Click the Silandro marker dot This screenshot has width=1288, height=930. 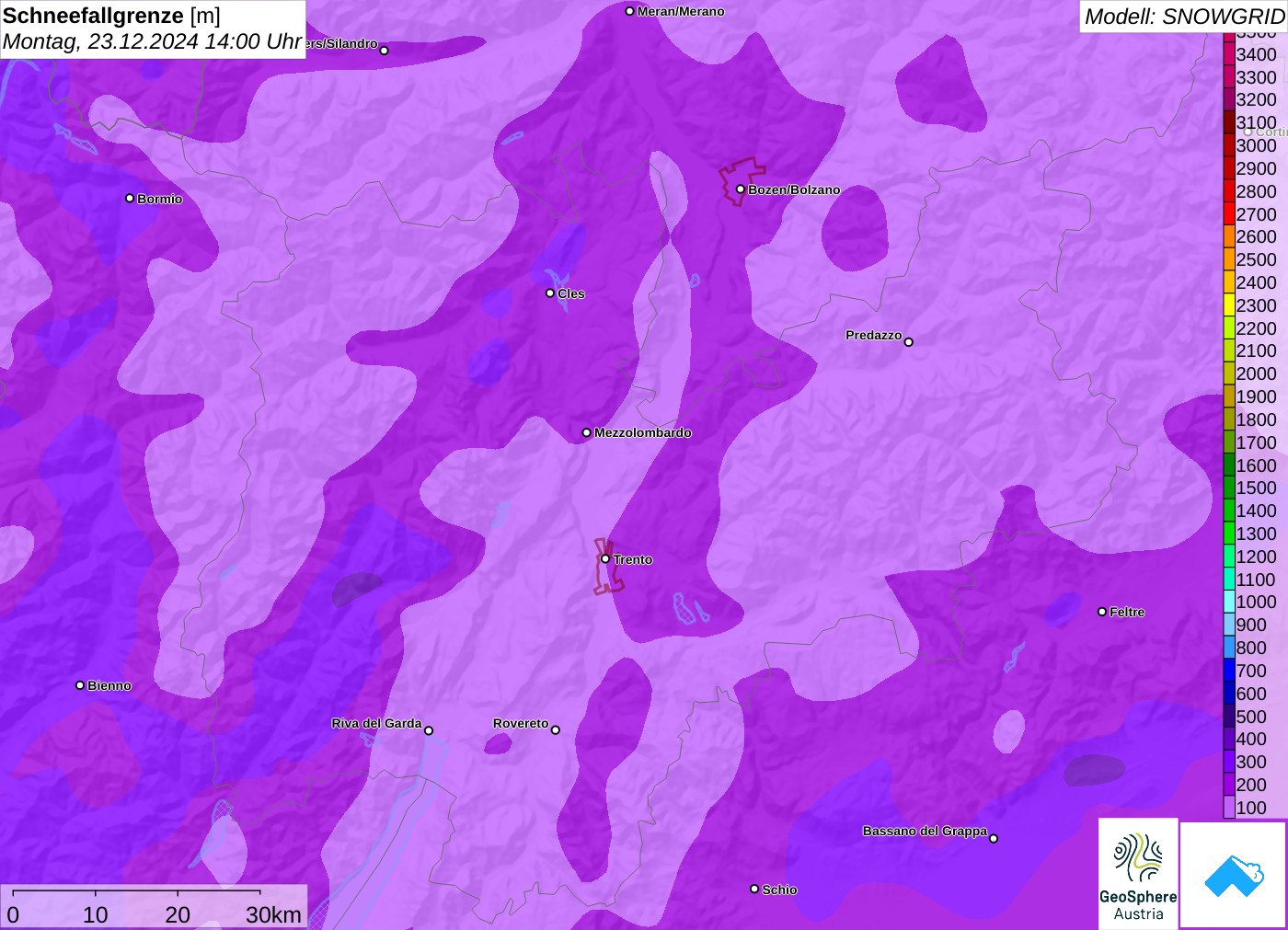pyautogui.click(x=385, y=51)
